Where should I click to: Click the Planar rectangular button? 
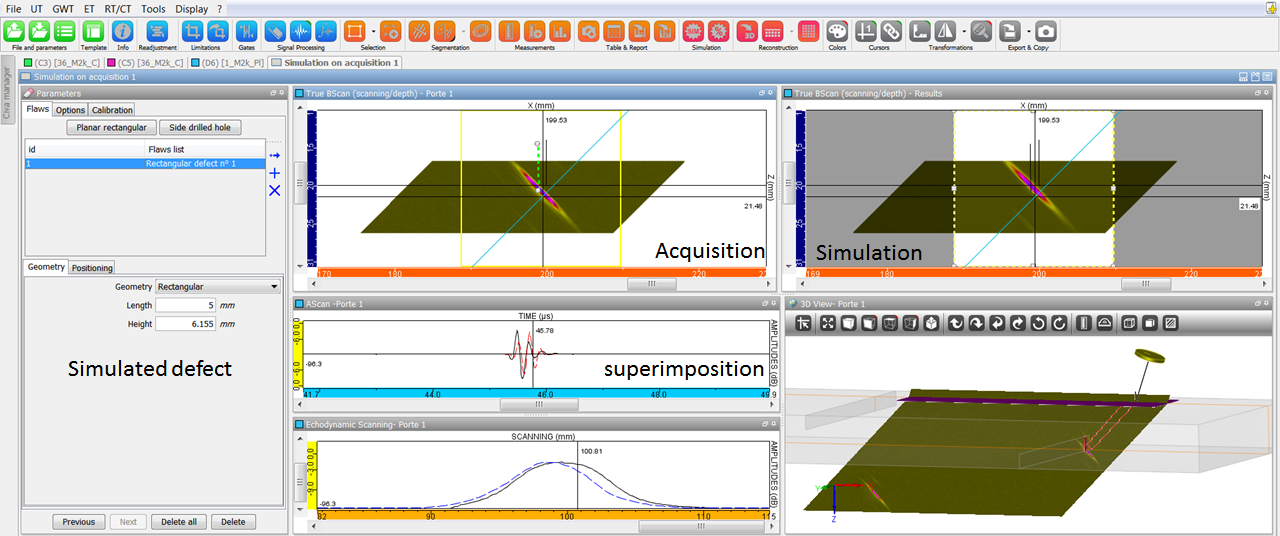click(112, 127)
